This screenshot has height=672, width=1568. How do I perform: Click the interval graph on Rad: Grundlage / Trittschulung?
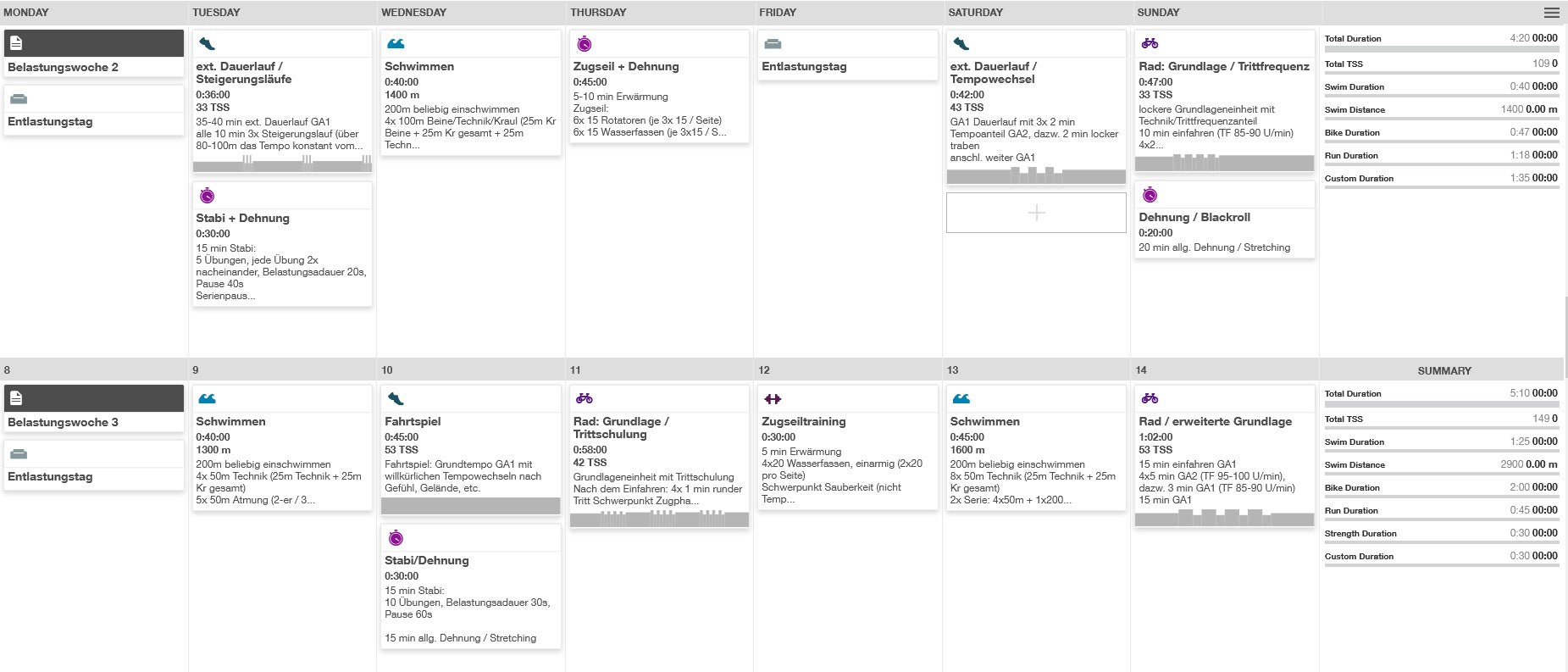[x=659, y=519]
